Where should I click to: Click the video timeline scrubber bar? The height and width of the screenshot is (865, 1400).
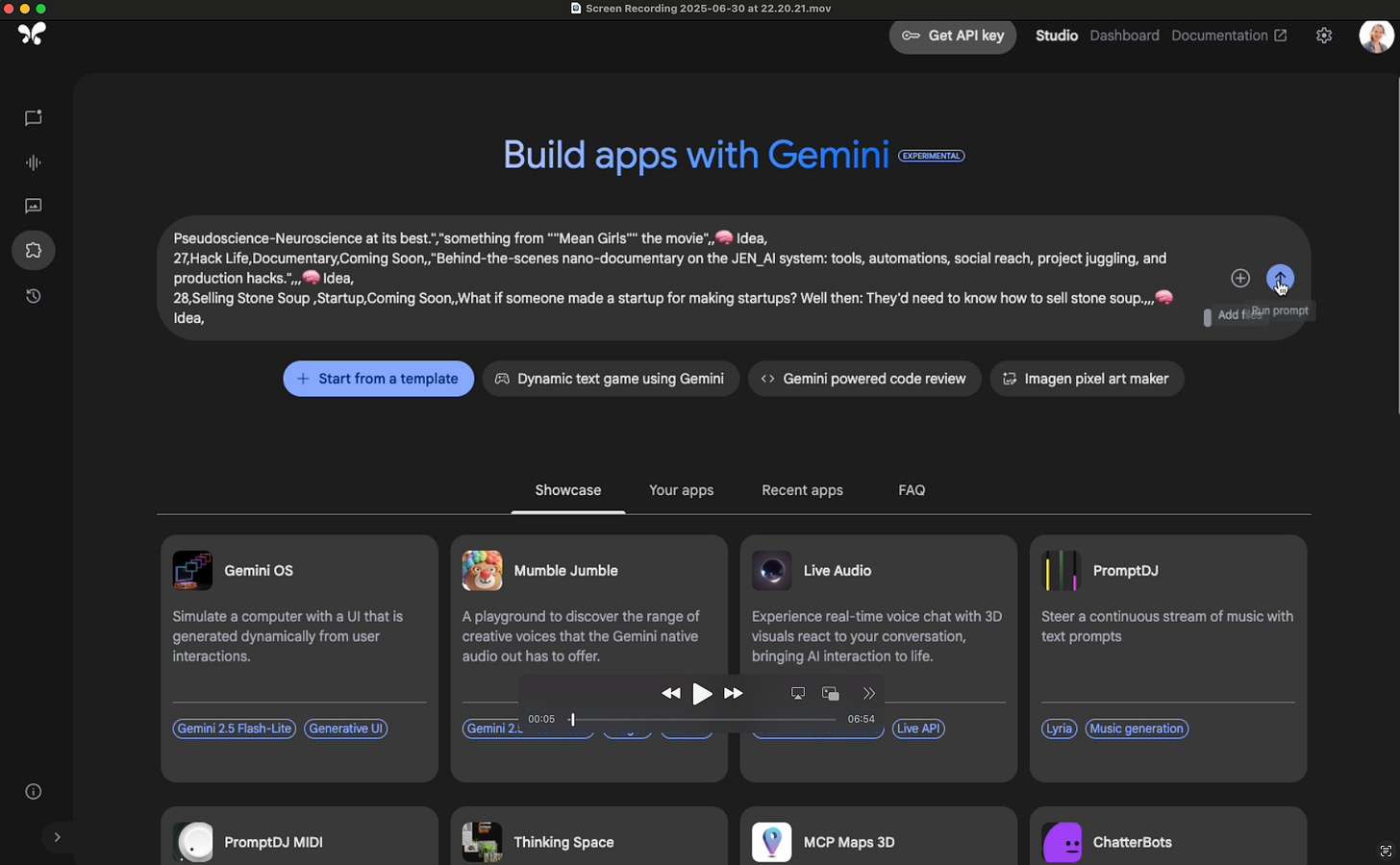(x=702, y=719)
